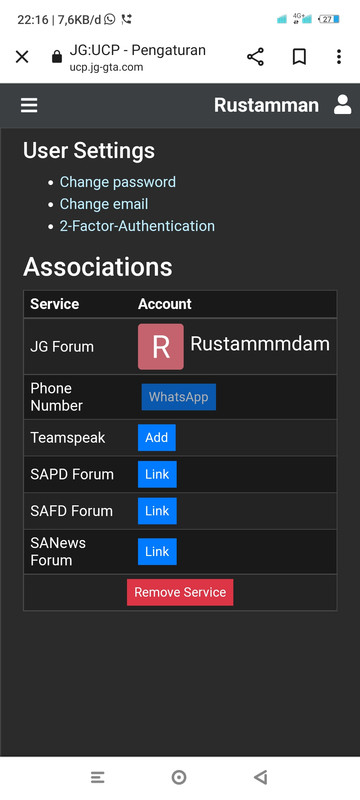Tap the WhatsApp notification icon in status bar
The width and height of the screenshot is (360, 800).
point(110,19)
